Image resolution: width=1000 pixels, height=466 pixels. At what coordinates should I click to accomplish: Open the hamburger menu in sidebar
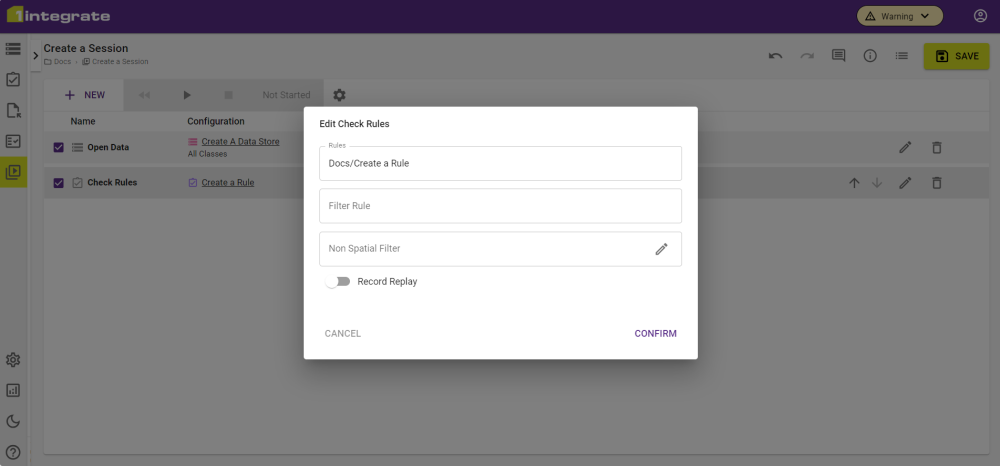[13, 48]
